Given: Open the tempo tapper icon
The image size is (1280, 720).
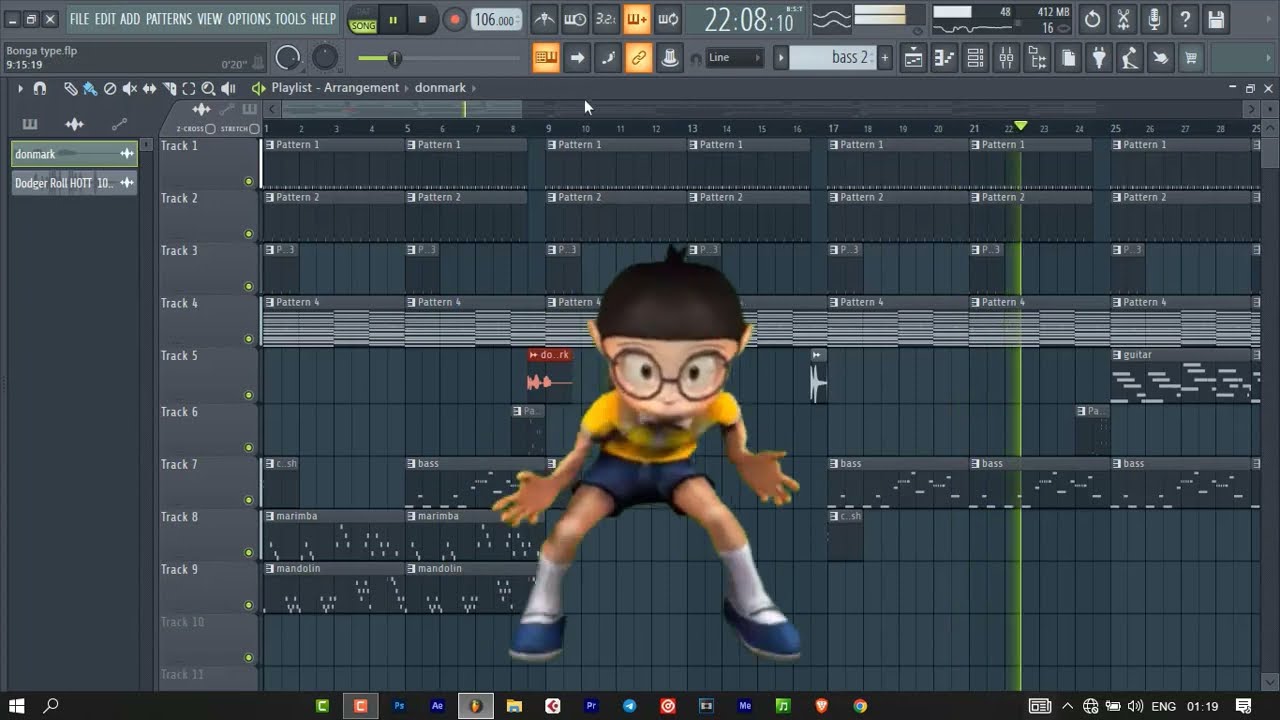Looking at the screenshot, I should coord(1130,58).
